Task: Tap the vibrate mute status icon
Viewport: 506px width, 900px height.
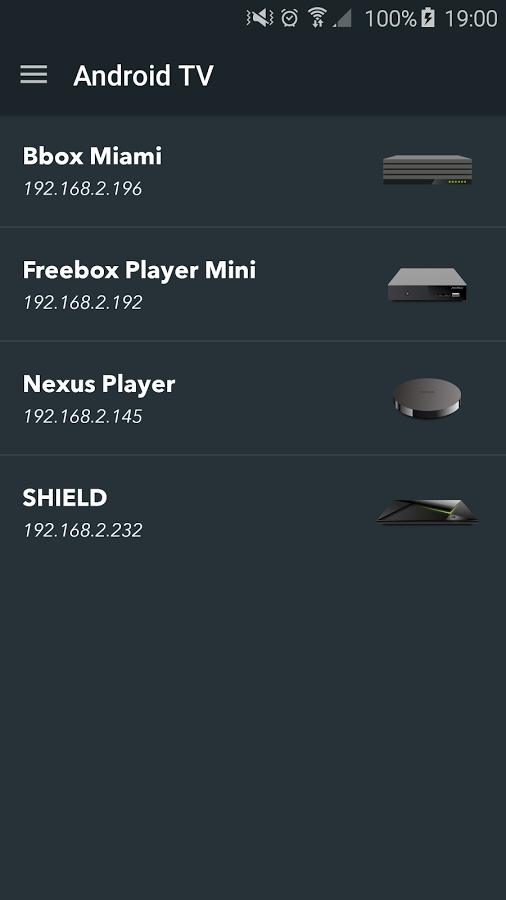Action: (x=260, y=18)
